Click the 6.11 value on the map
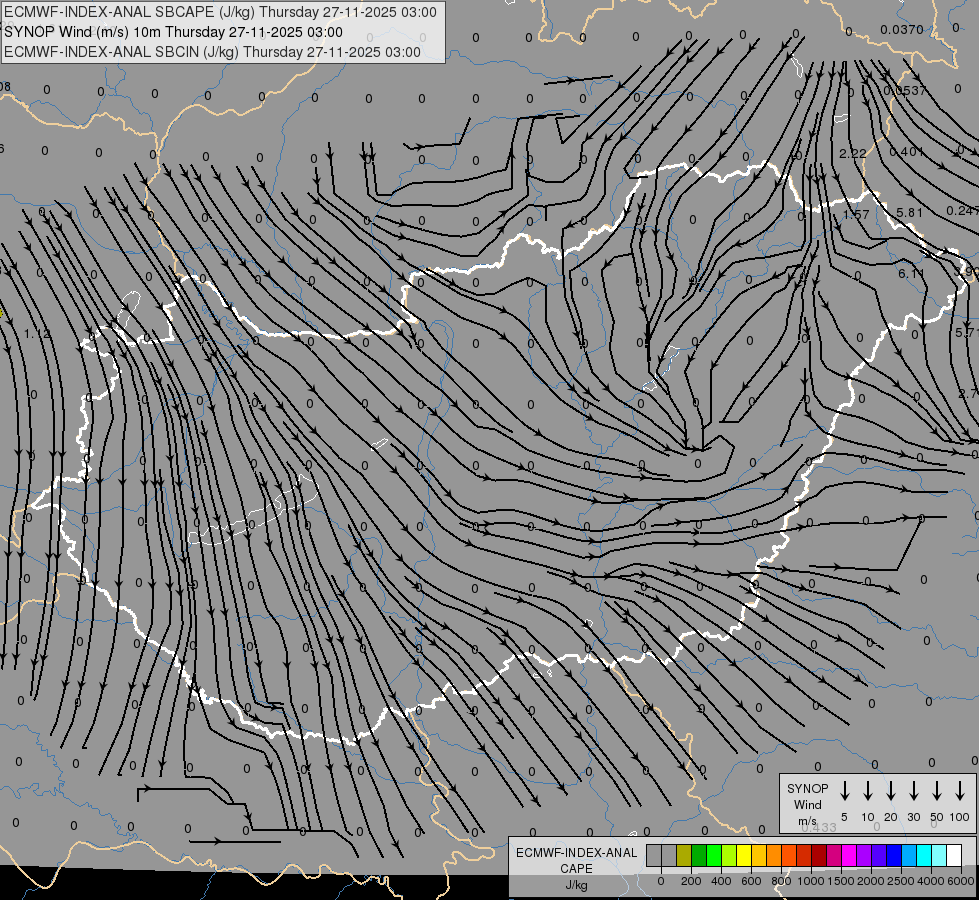The image size is (979, 900). pyautogui.click(x=911, y=274)
